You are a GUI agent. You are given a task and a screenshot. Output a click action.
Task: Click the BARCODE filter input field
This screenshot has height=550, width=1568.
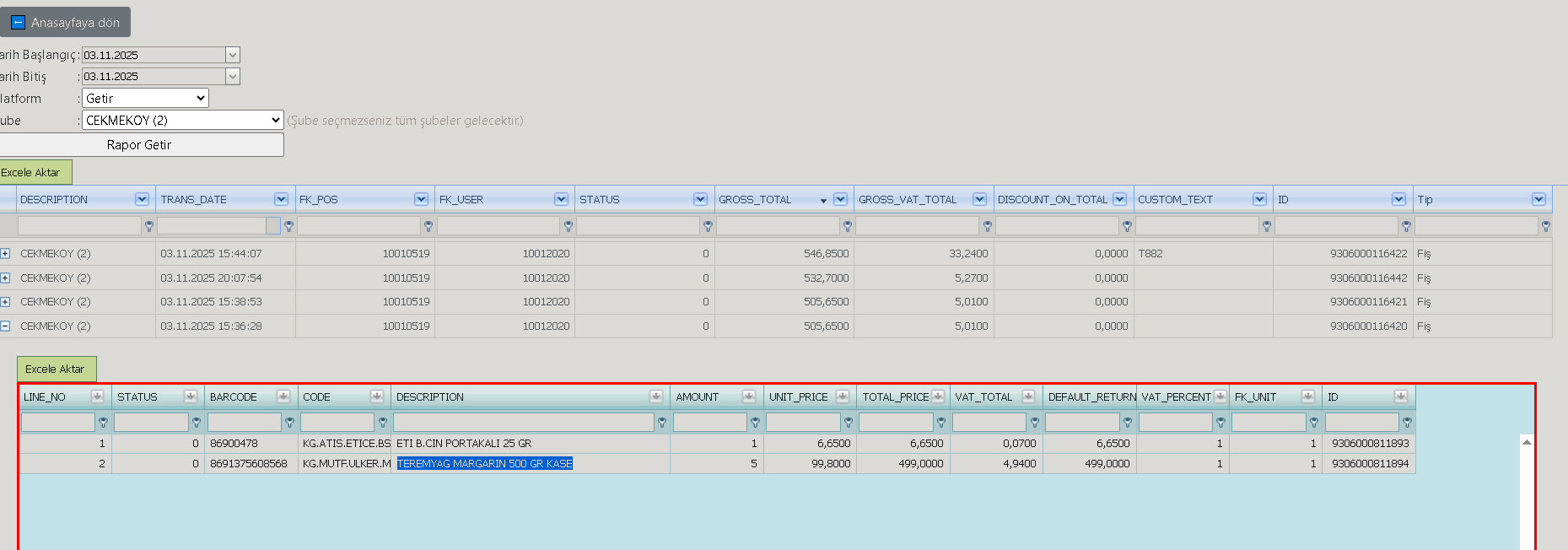(x=245, y=422)
